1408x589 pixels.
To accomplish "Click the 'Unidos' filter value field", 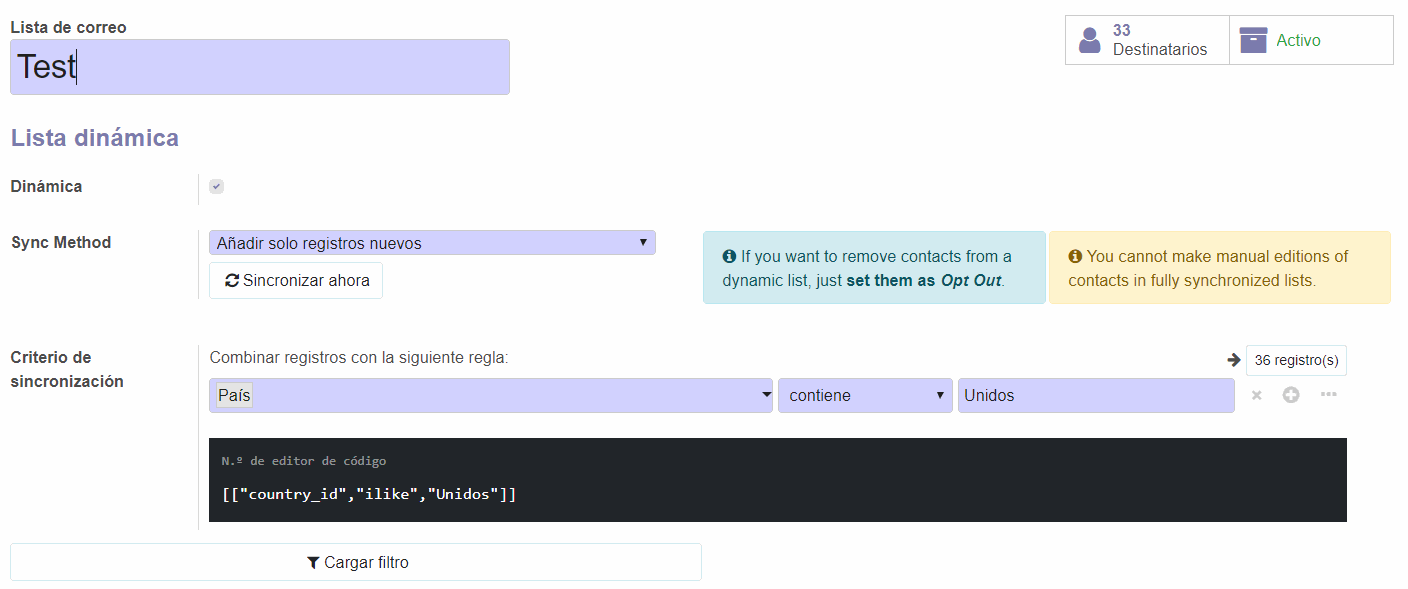I will tap(1095, 395).
